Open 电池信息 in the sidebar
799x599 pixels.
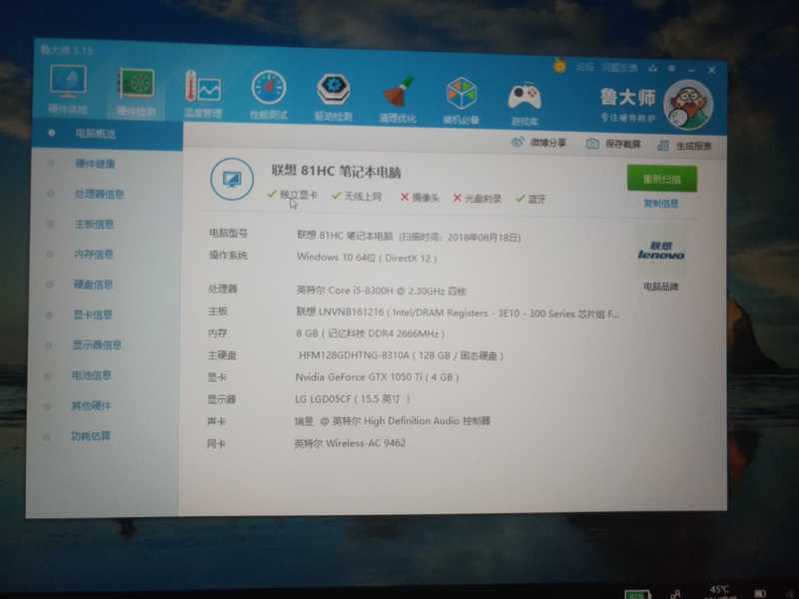(91, 376)
